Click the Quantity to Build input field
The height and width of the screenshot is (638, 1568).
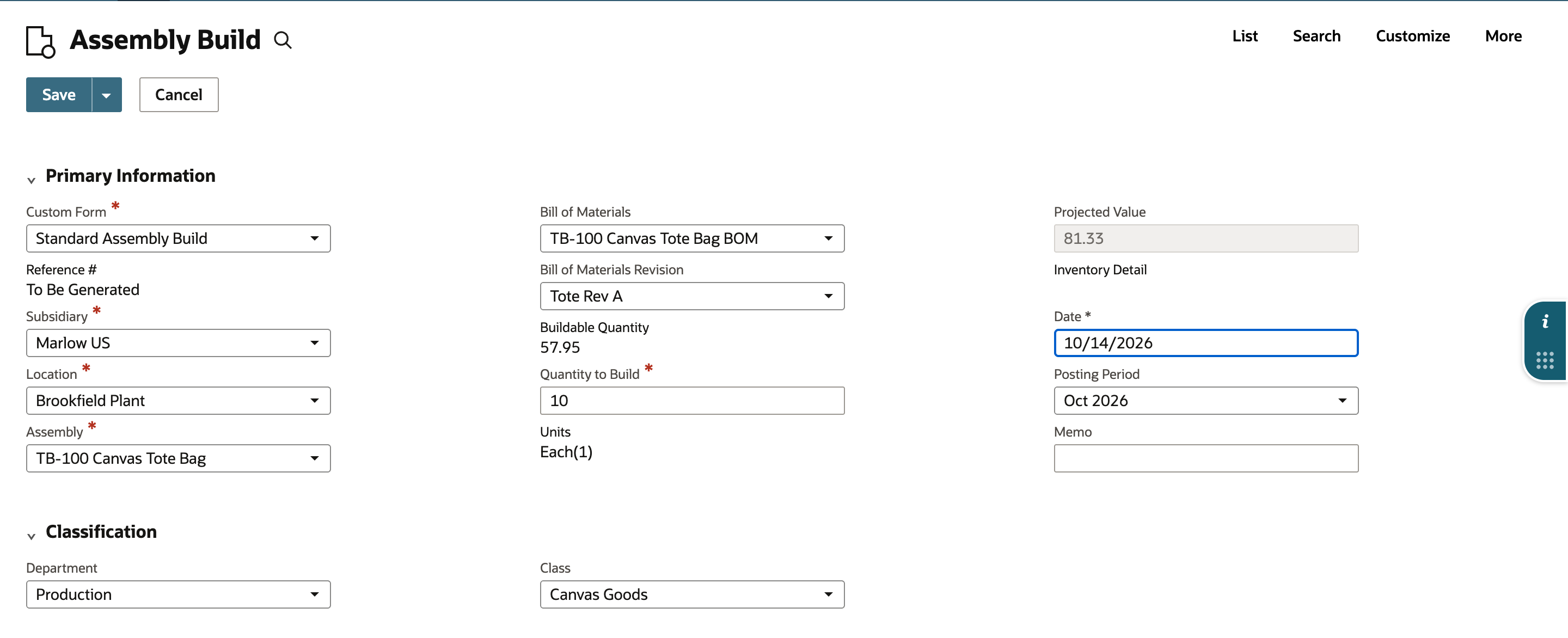coord(692,401)
